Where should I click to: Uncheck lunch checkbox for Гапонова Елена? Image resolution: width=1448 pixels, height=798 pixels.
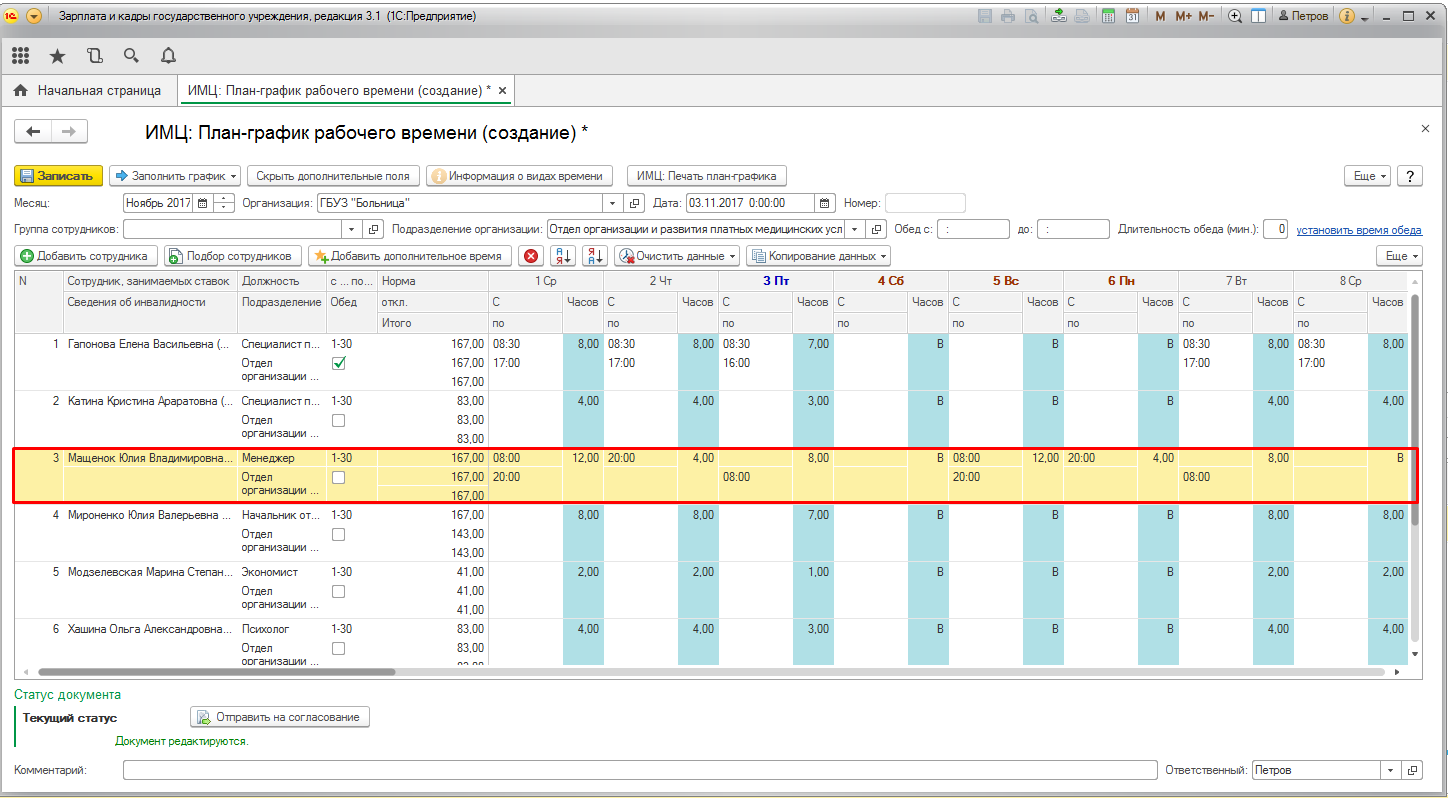click(x=338, y=363)
